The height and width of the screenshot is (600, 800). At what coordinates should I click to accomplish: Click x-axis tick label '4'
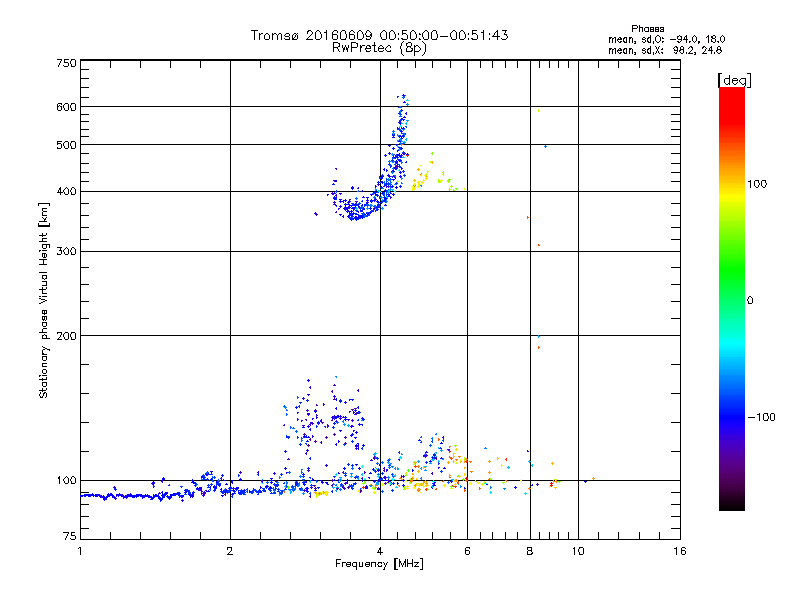tap(380, 551)
